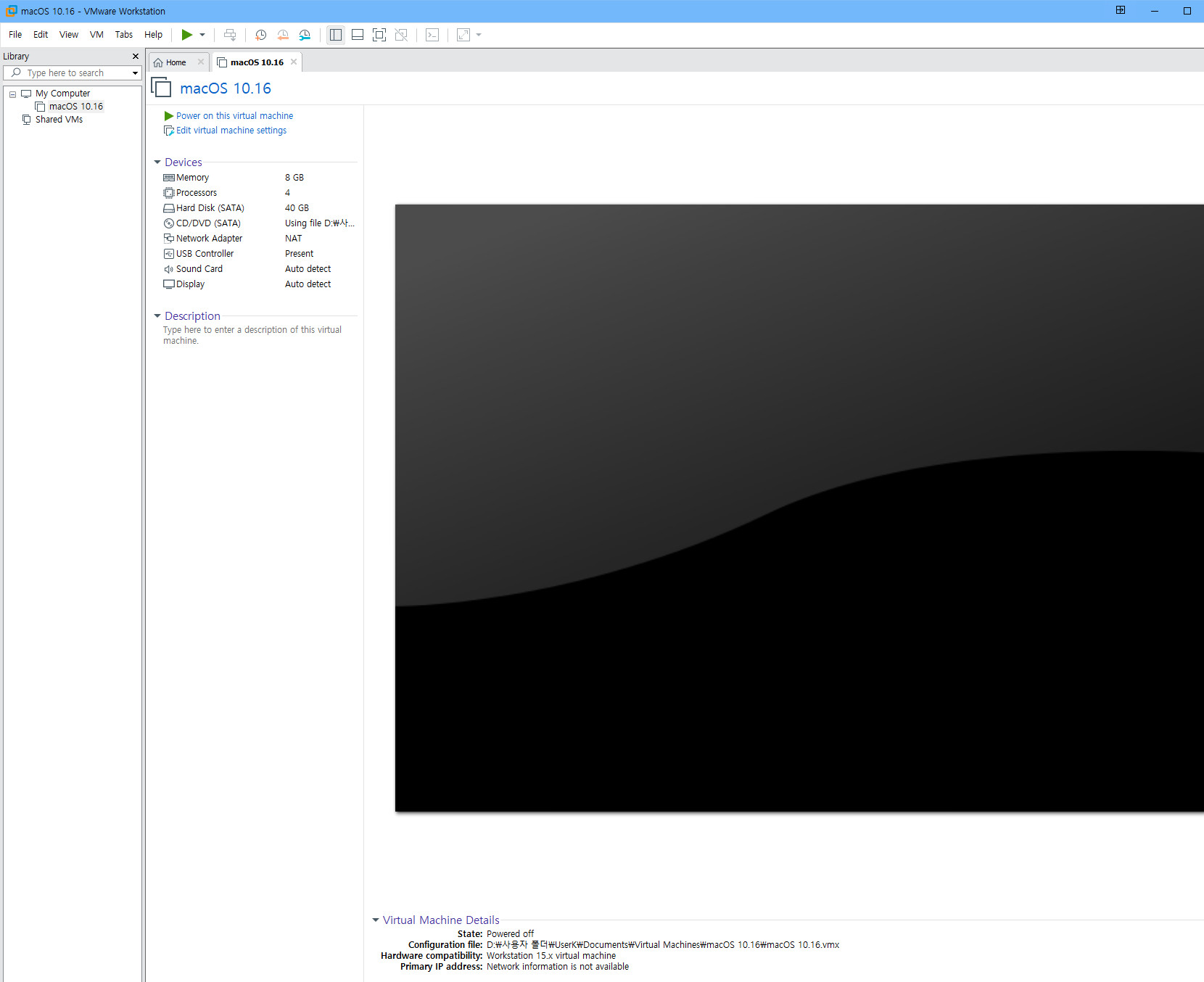Click Power on this virtual machine
Image resolution: width=1204 pixels, height=982 pixels.
coord(234,116)
